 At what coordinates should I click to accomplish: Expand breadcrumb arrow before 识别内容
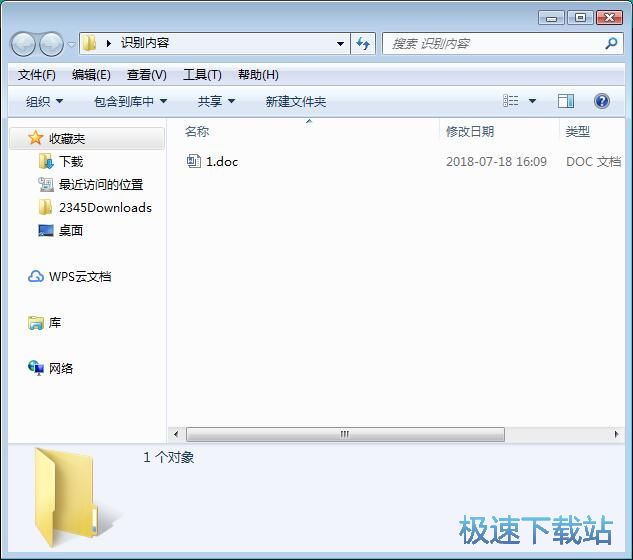[x=108, y=43]
